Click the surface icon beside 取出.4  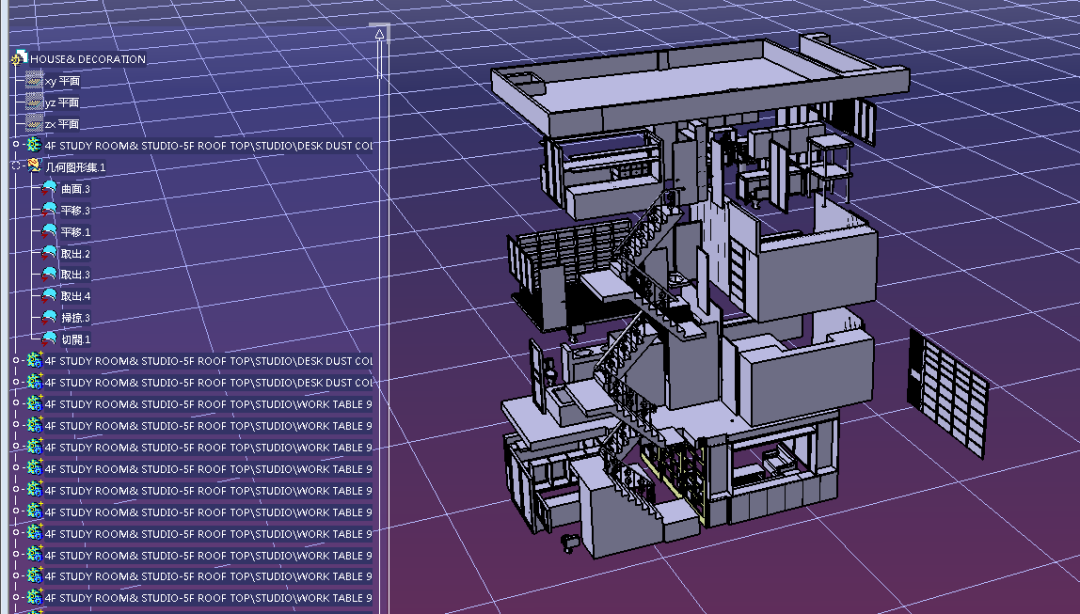[x=49, y=296]
